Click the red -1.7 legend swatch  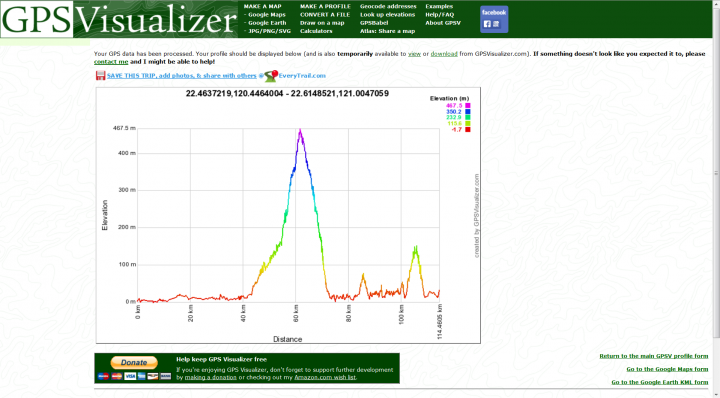tap(468, 129)
